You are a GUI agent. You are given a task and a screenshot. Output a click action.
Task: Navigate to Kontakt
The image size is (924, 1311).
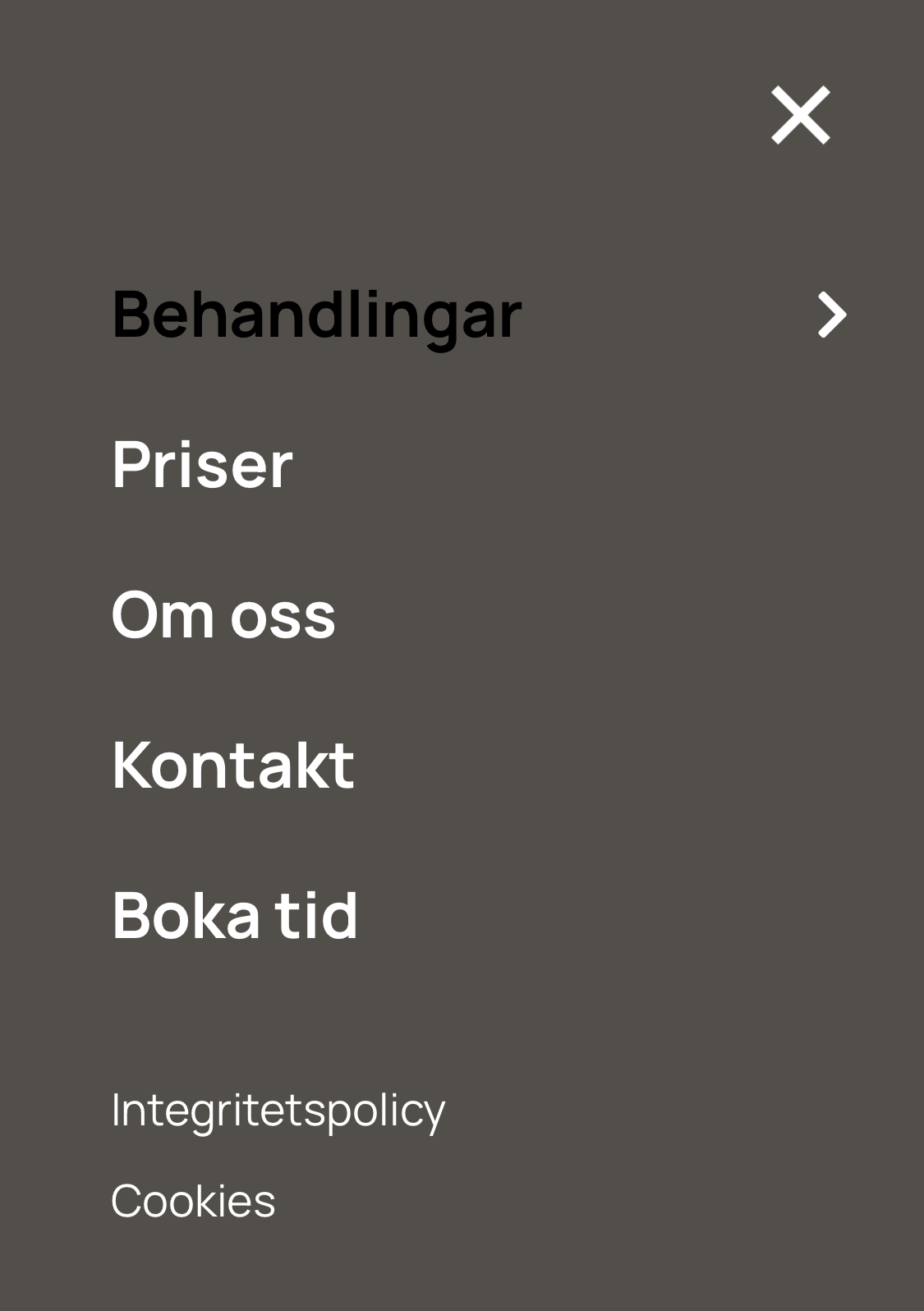[232, 766]
